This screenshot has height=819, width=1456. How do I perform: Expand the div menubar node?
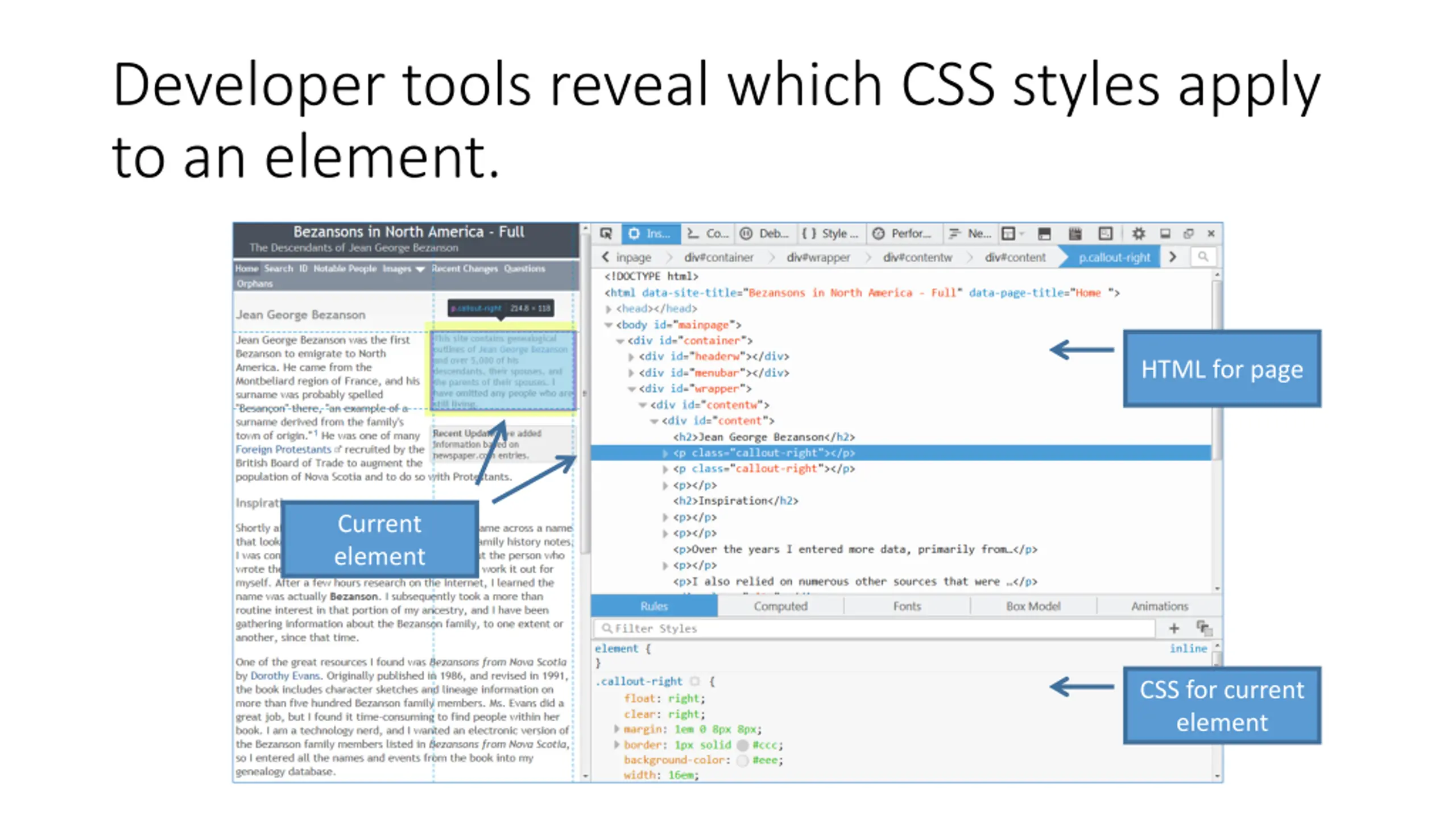point(631,373)
